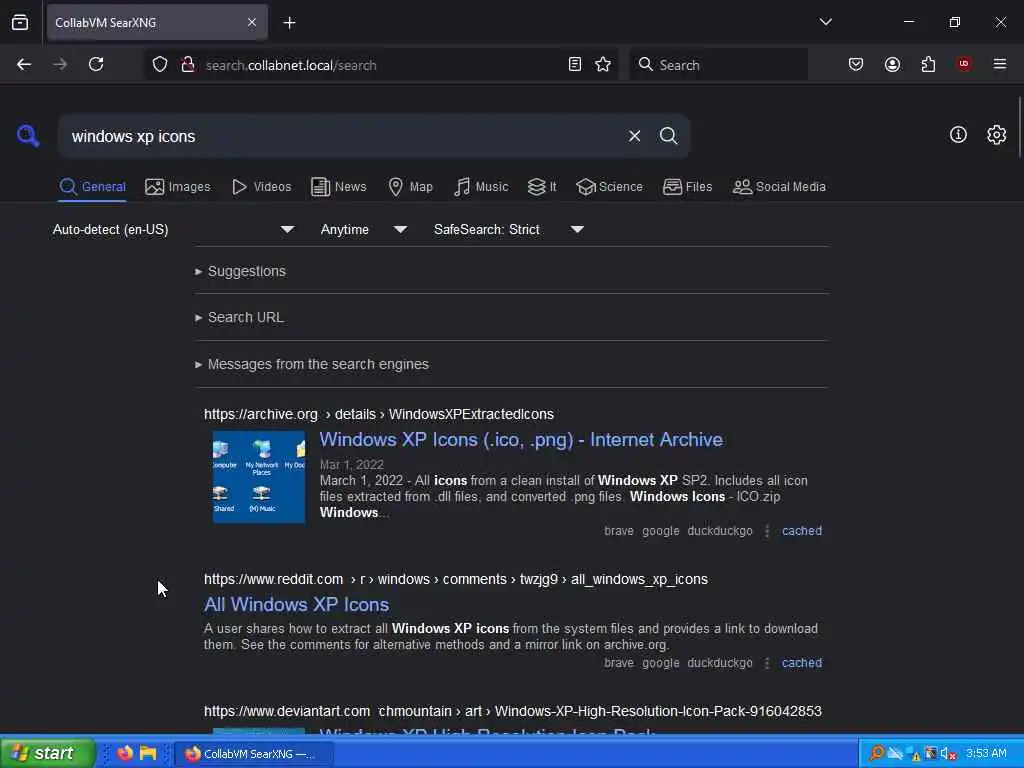The width and height of the screenshot is (1024, 768).
Task: Switch to the It tab
Action: (x=542, y=187)
